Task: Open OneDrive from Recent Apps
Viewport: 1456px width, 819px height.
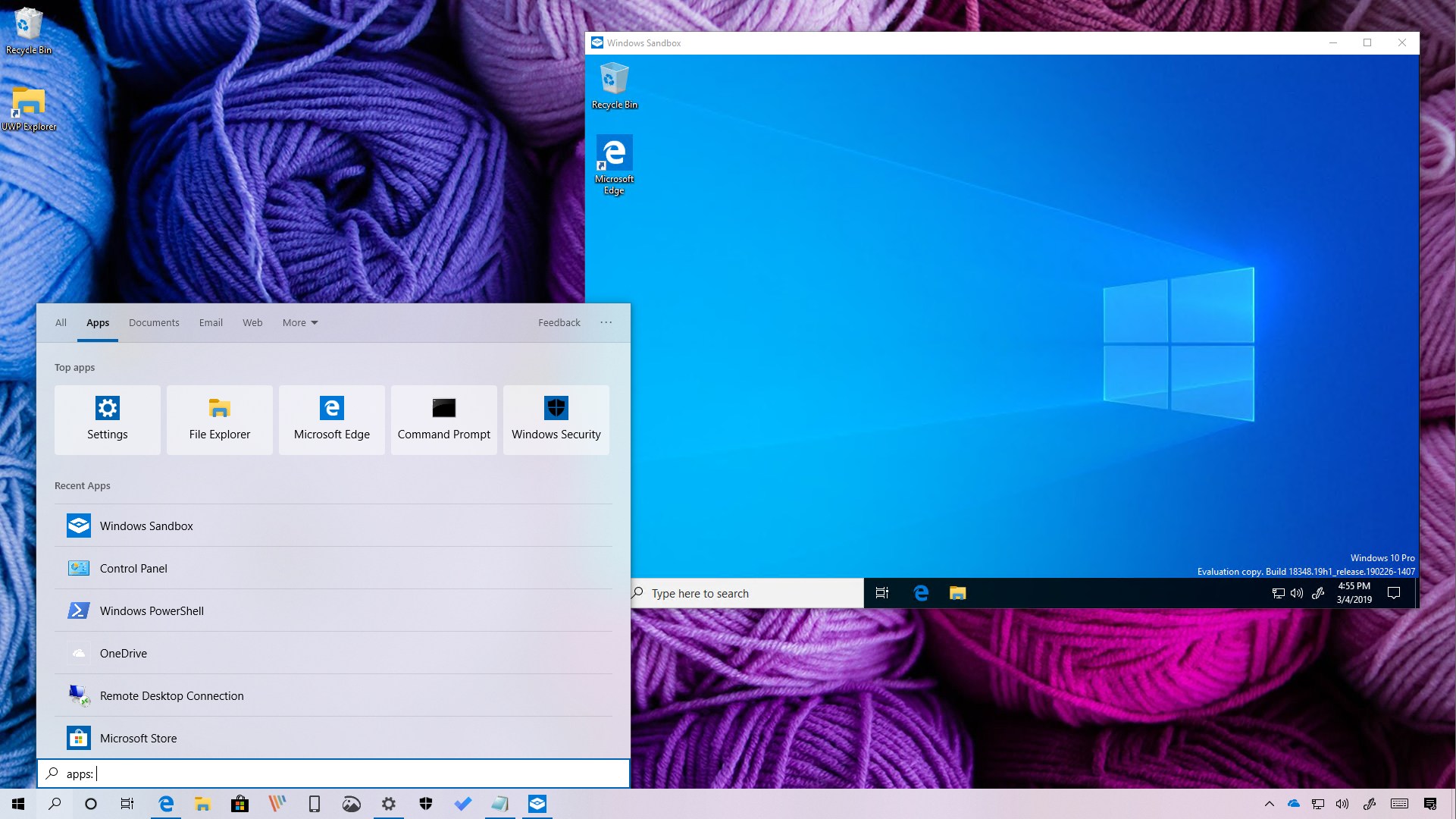Action: (x=333, y=653)
